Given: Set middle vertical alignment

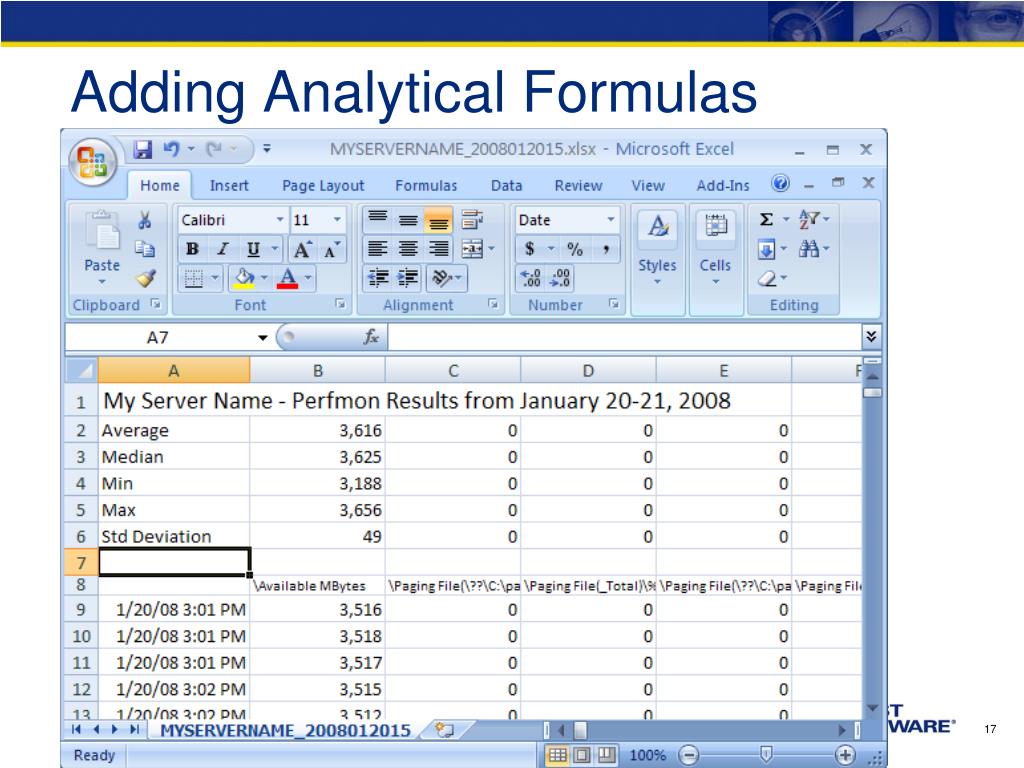Looking at the screenshot, I should (x=408, y=220).
